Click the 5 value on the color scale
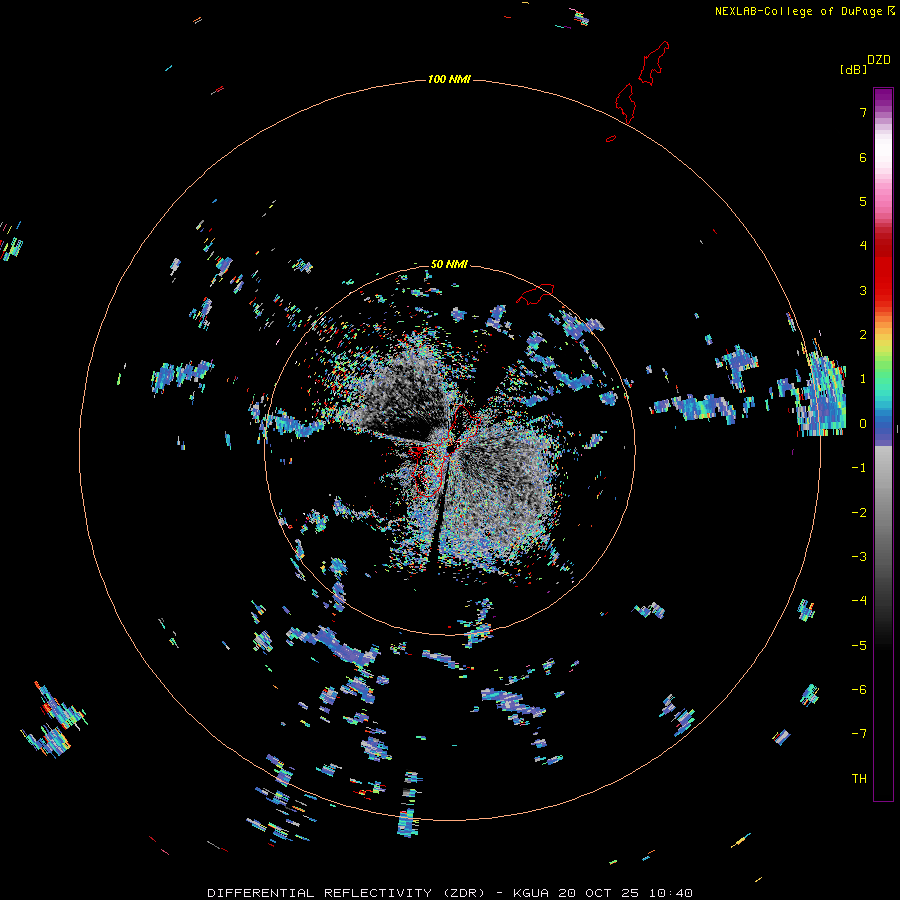 (863, 201)
